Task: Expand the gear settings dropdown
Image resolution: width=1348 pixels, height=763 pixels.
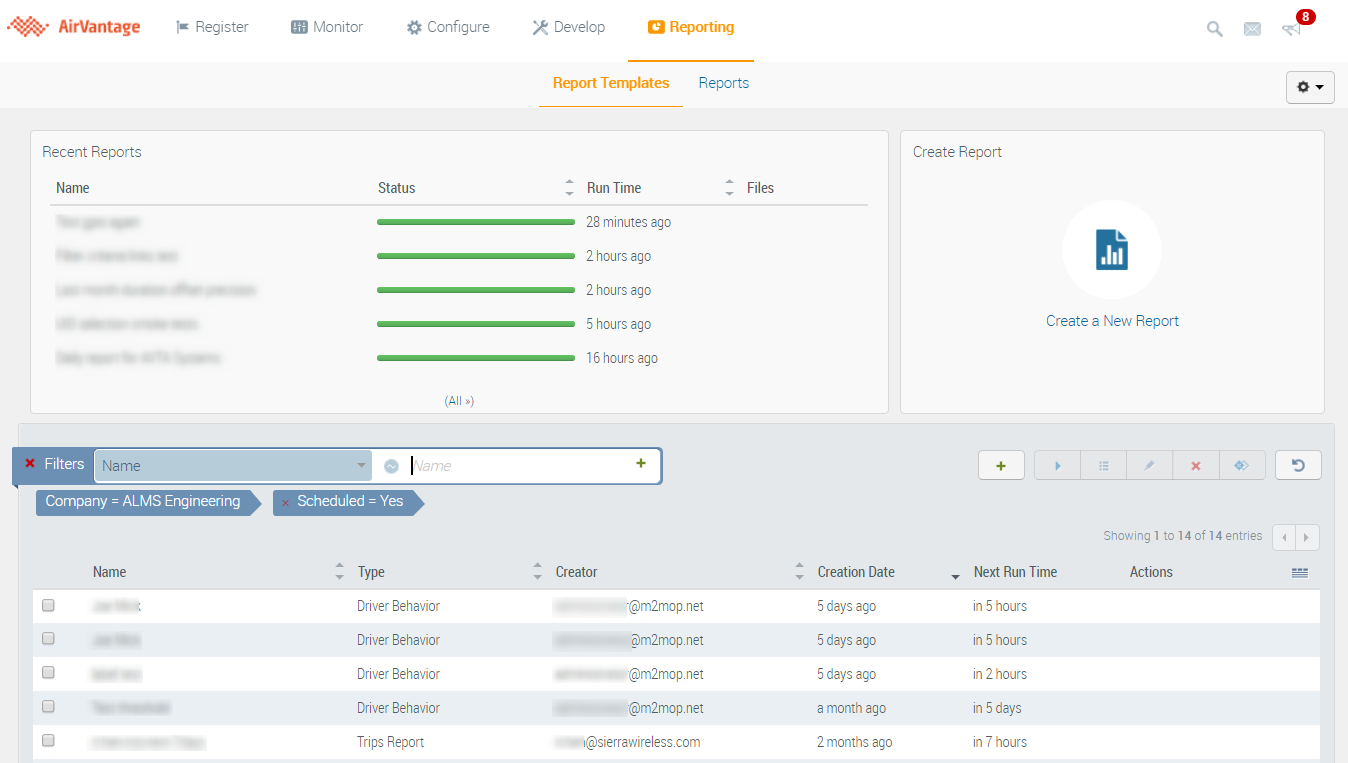Action: coord(1309,87)
